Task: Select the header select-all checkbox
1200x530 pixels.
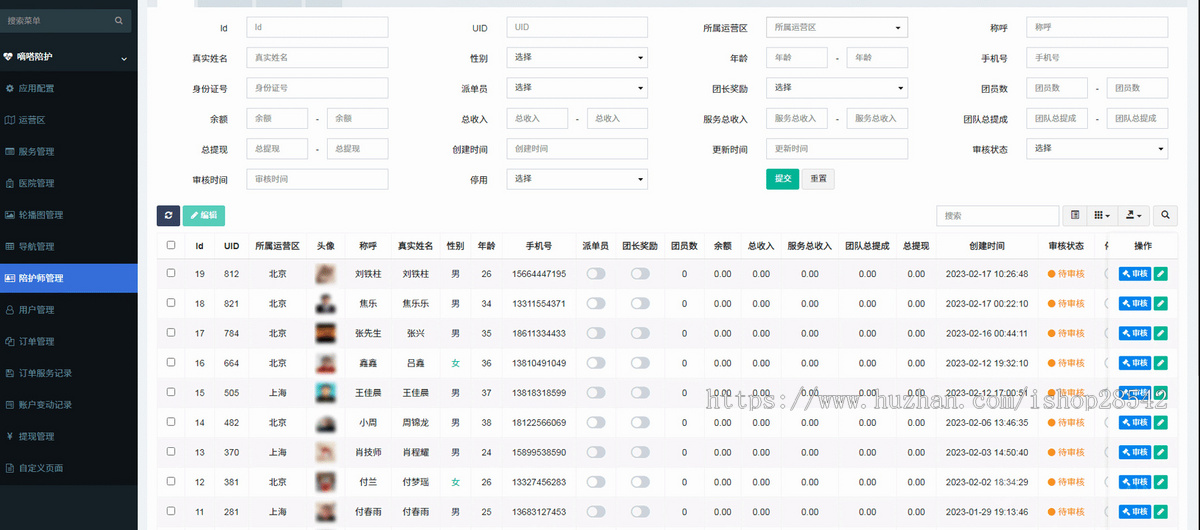Action: coord(171,245)
